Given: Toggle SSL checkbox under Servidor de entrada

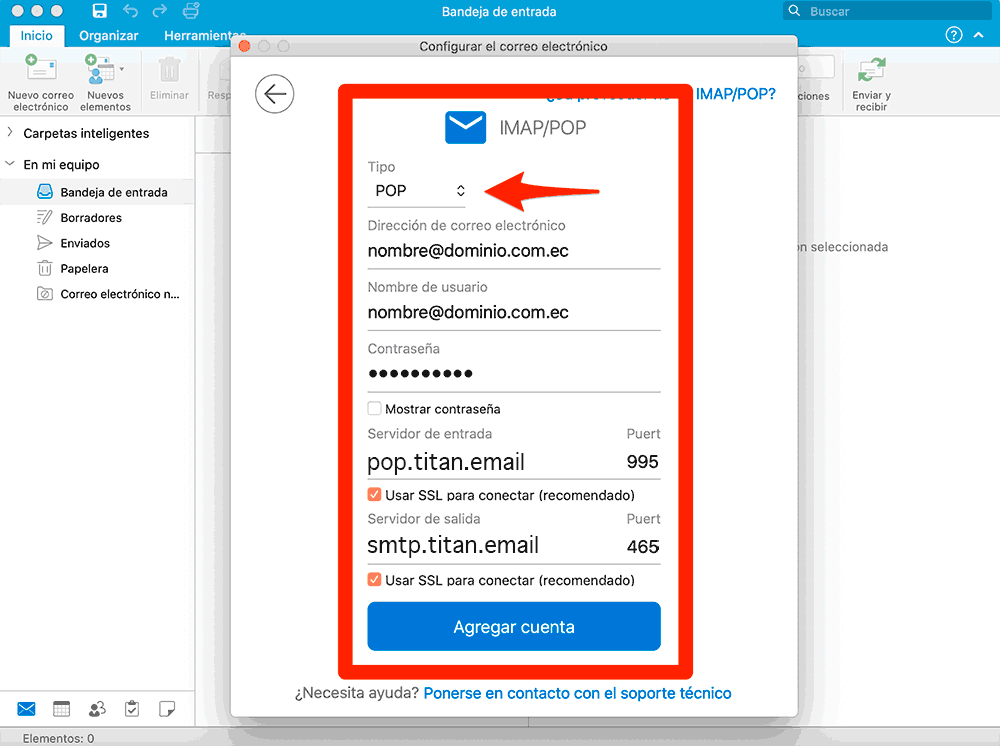Looking at the screenshot, I should [374, 495].
